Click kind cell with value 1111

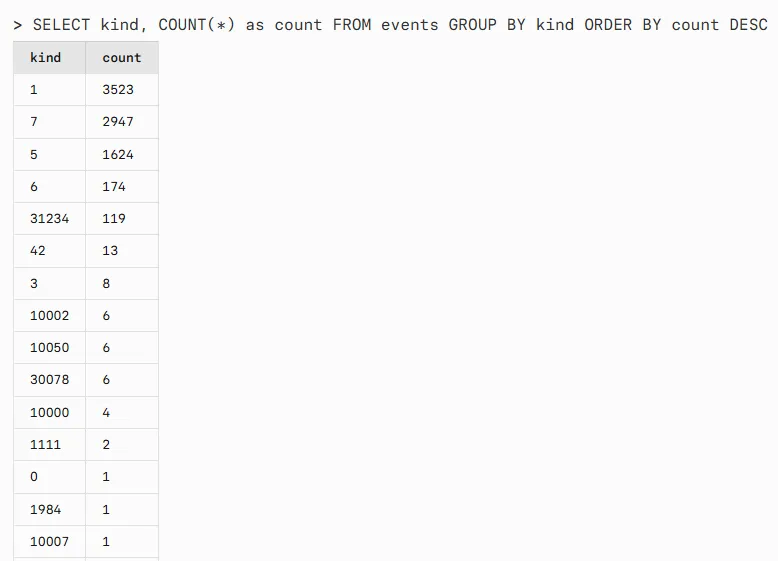pyautogui.click(x=50, y=445)
